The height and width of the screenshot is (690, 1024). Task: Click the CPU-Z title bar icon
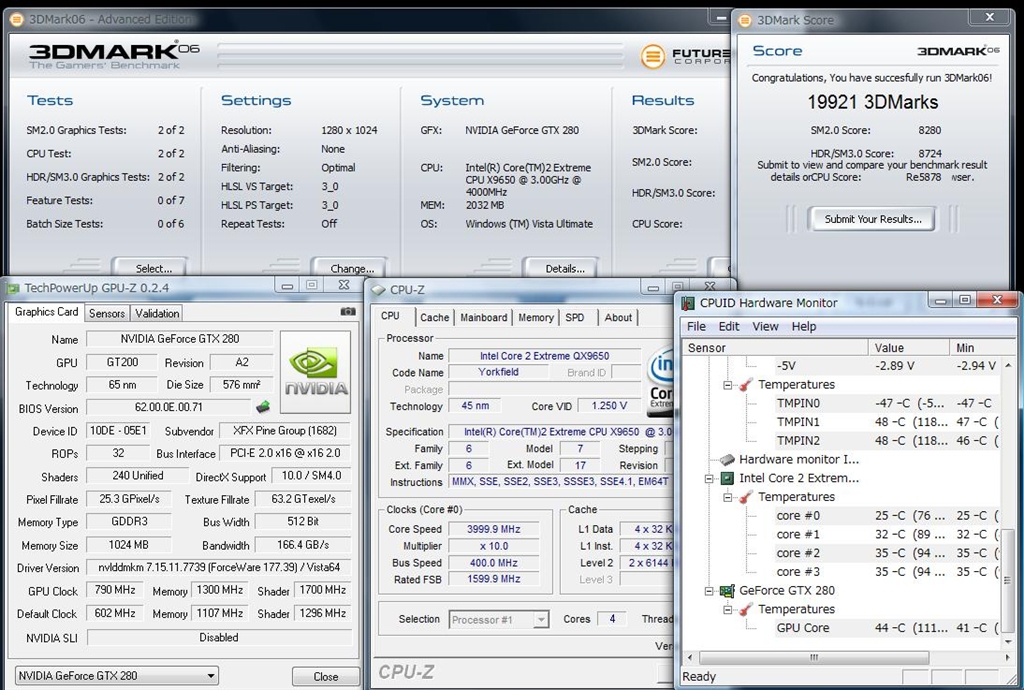[x=378, y=290]
